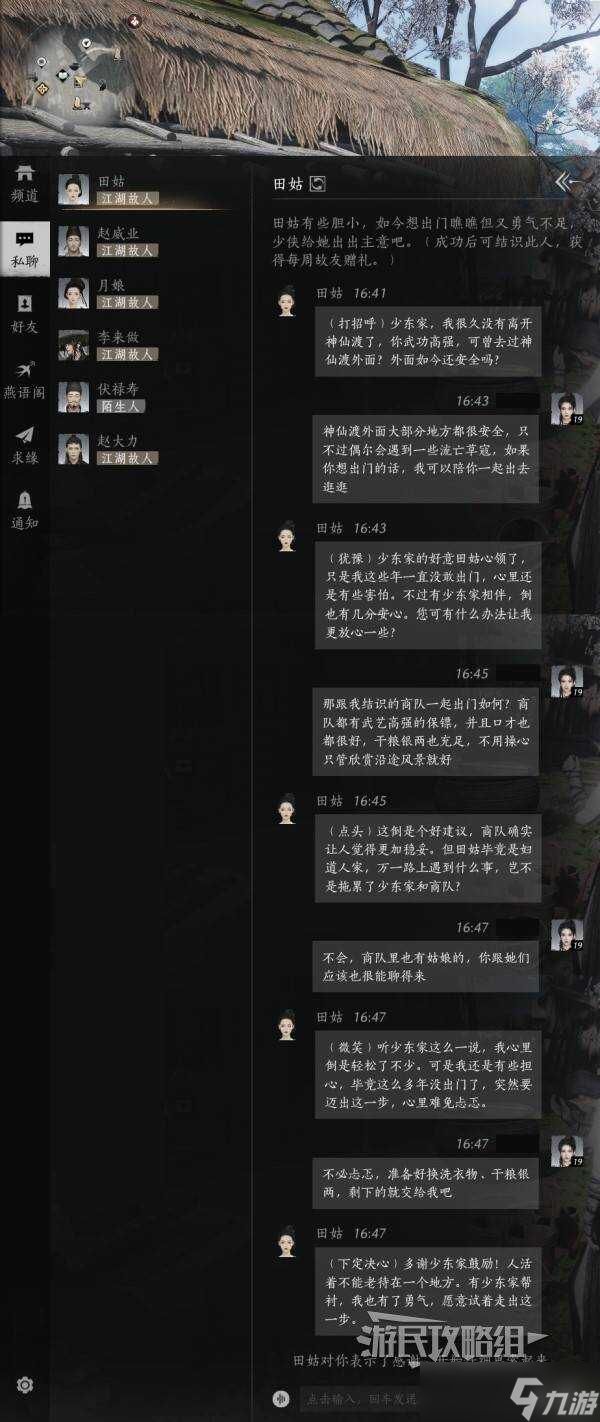Click the emoji button by the input box
Screen dimensions: 600x1422
[x=282, y=1397]
